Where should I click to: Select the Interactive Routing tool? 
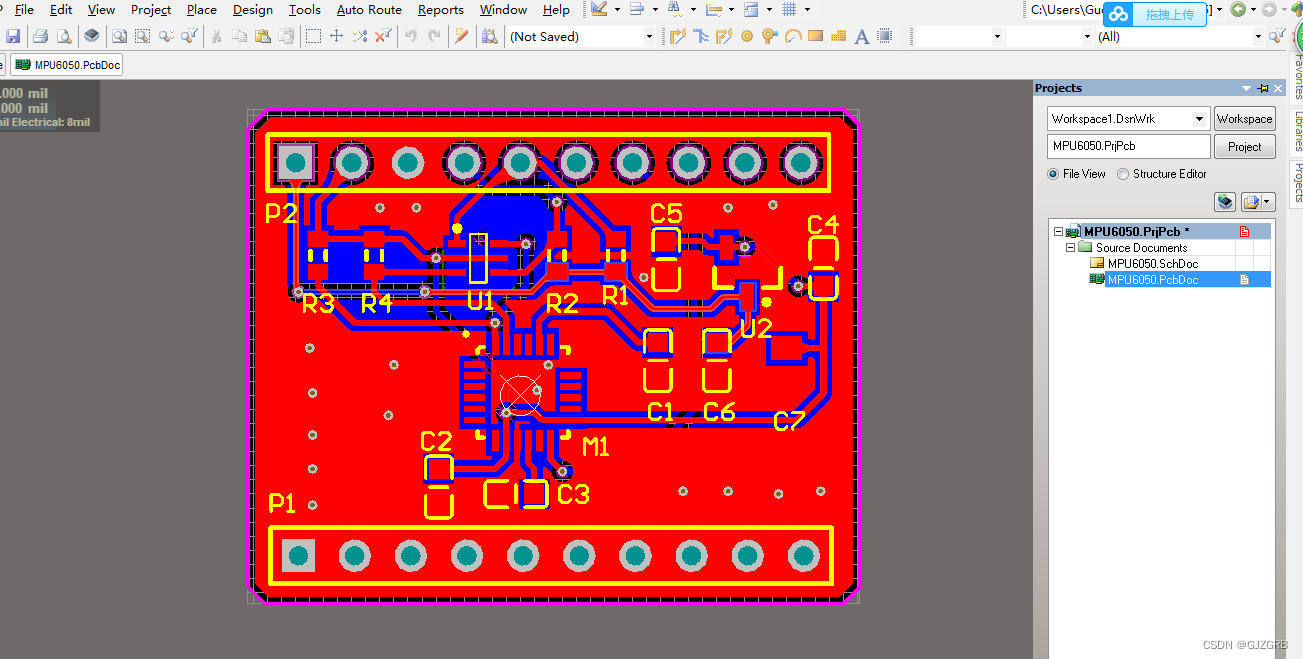(678, 36)
